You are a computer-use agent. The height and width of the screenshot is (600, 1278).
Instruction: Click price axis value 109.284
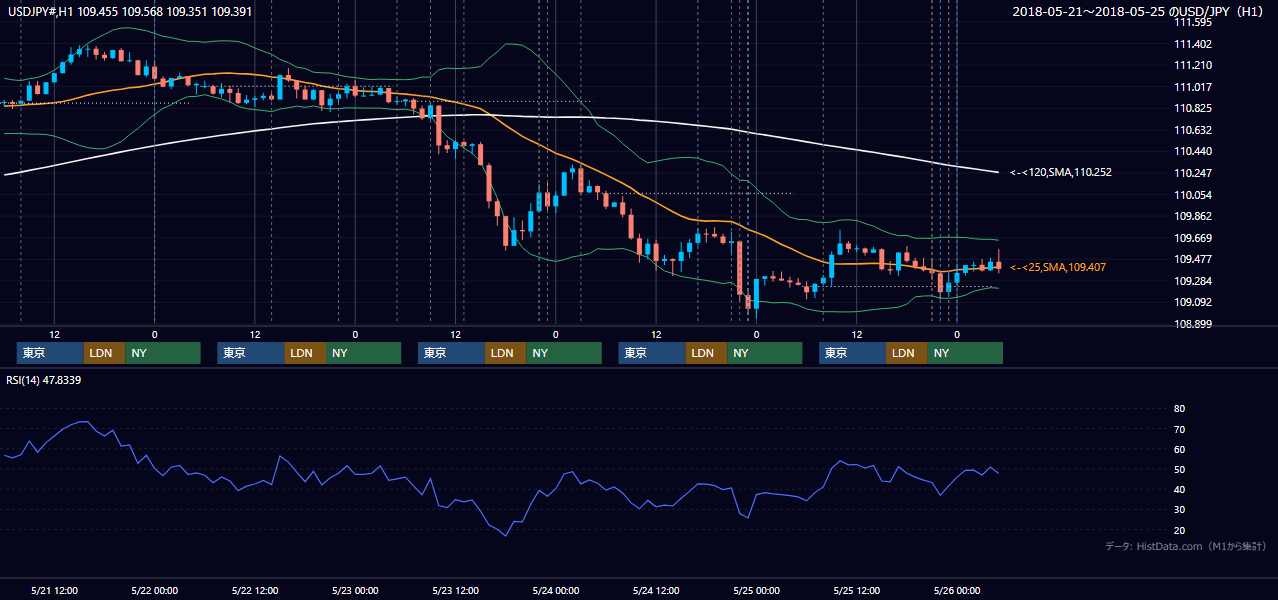(x=1193, y=281)
